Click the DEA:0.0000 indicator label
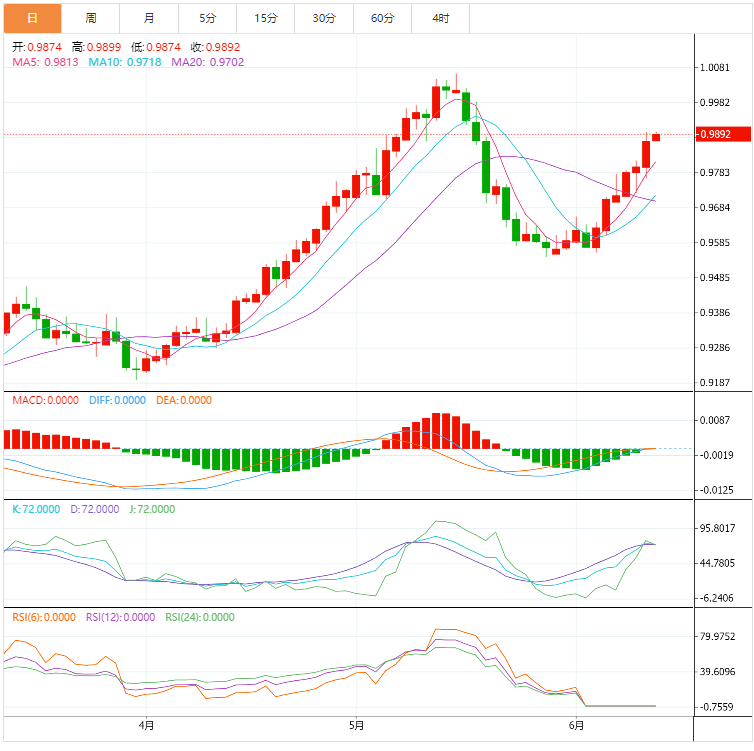The width and height of the screenshot is (754, 751). click(x=184, y=401)
